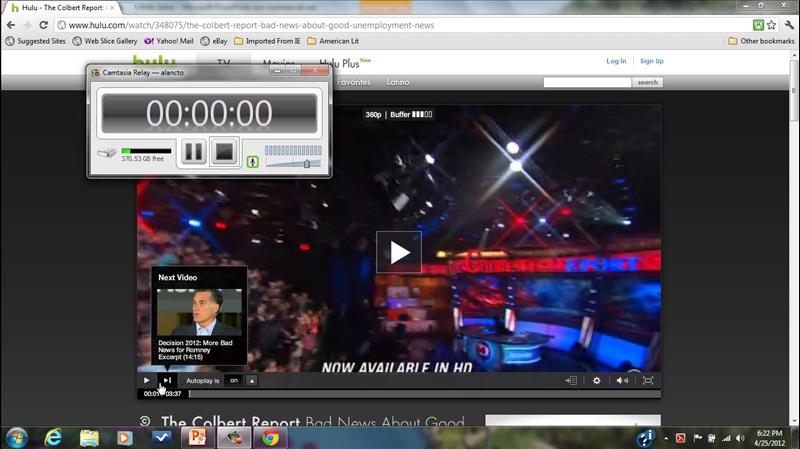
Task: Open the Latino menu item
Action: (397, 82)
